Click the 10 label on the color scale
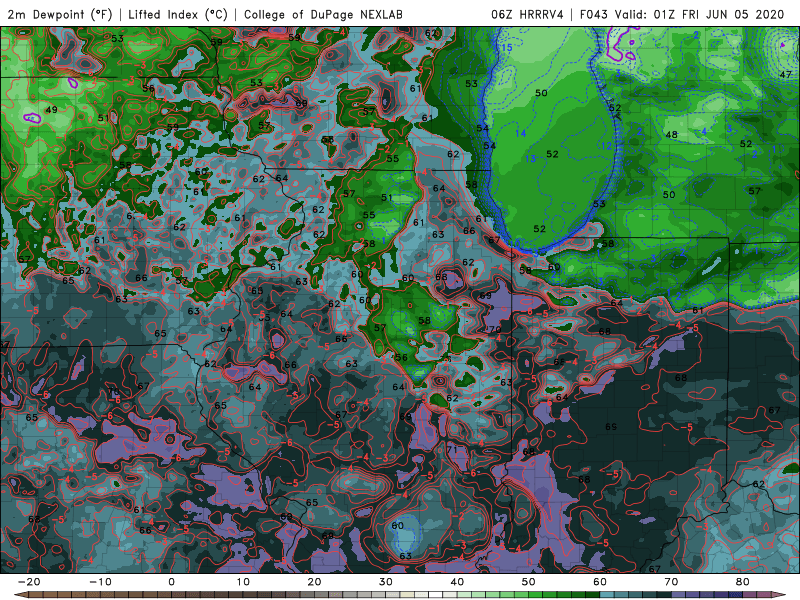 [x=243, y=582]
